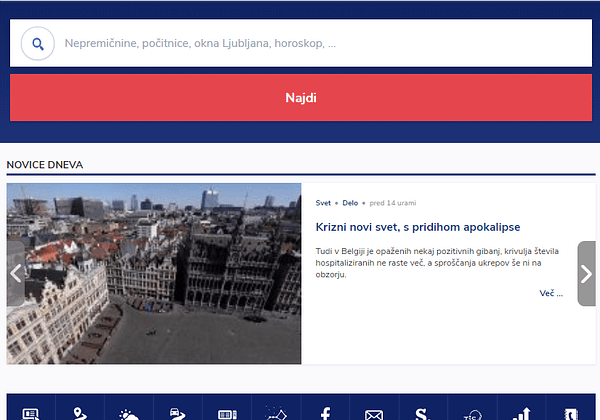
Task: Open the phone book icon
Action: [571, 412]
